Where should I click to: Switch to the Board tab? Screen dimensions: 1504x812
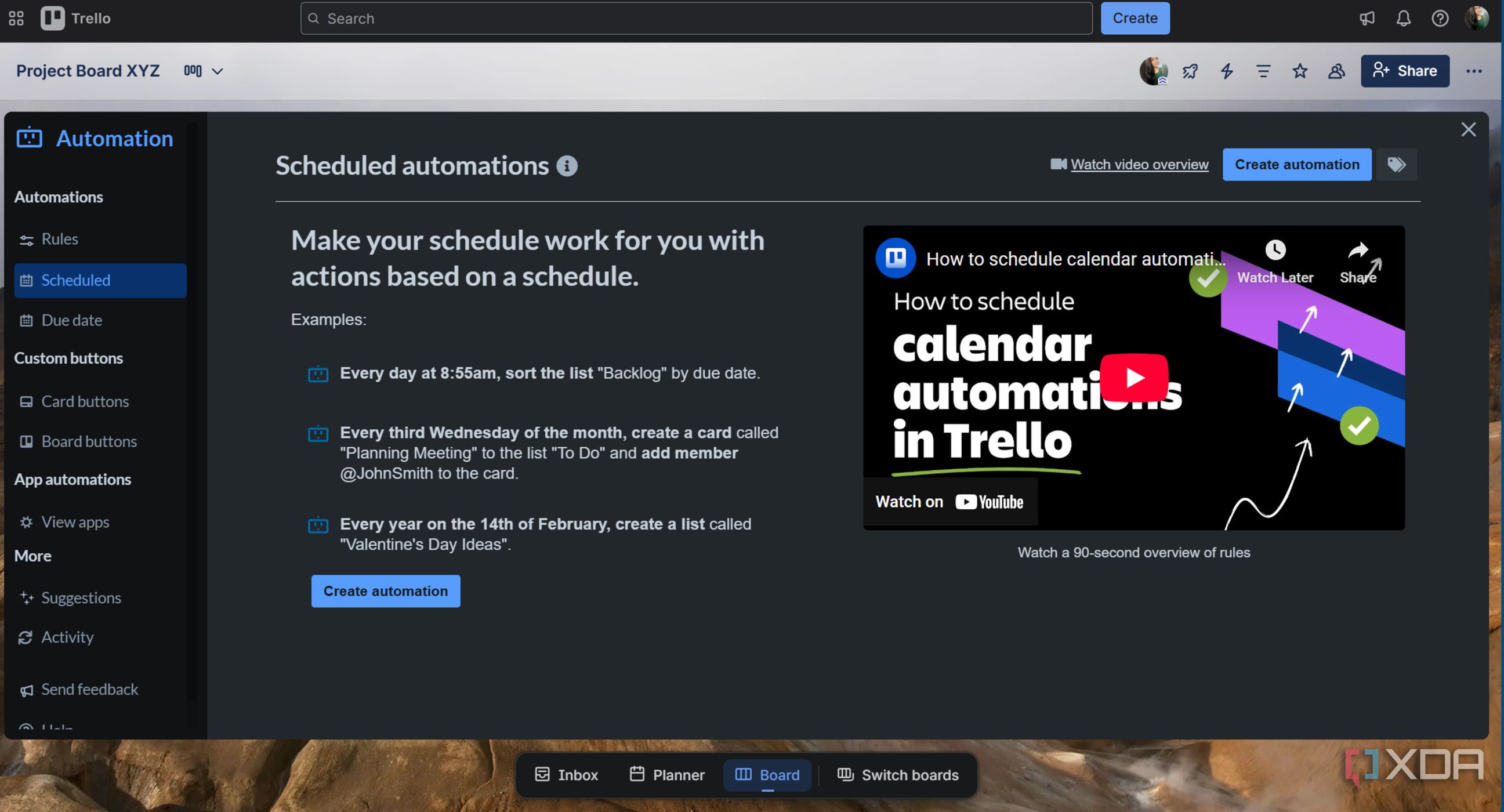click(x=767, y=775)
